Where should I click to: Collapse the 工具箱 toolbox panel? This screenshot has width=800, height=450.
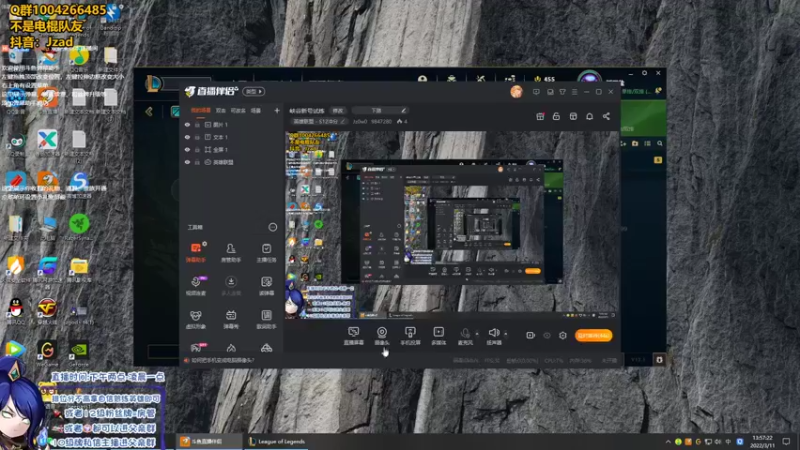[272, 227]
